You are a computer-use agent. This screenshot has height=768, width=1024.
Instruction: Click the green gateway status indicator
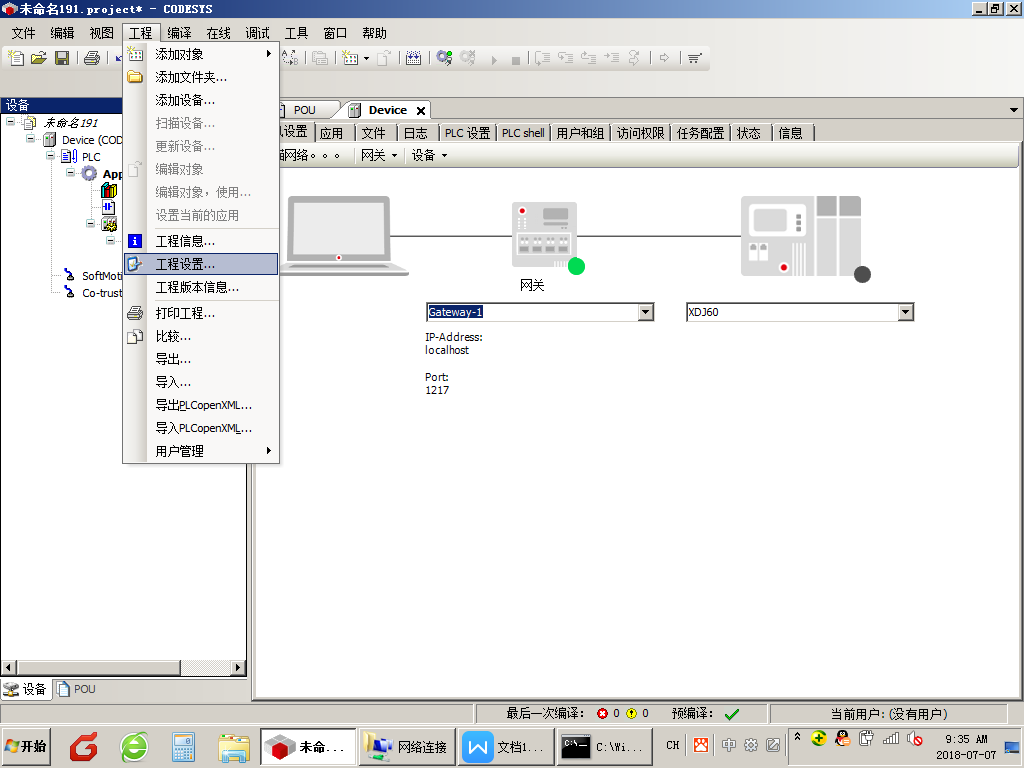click(576, 266)
